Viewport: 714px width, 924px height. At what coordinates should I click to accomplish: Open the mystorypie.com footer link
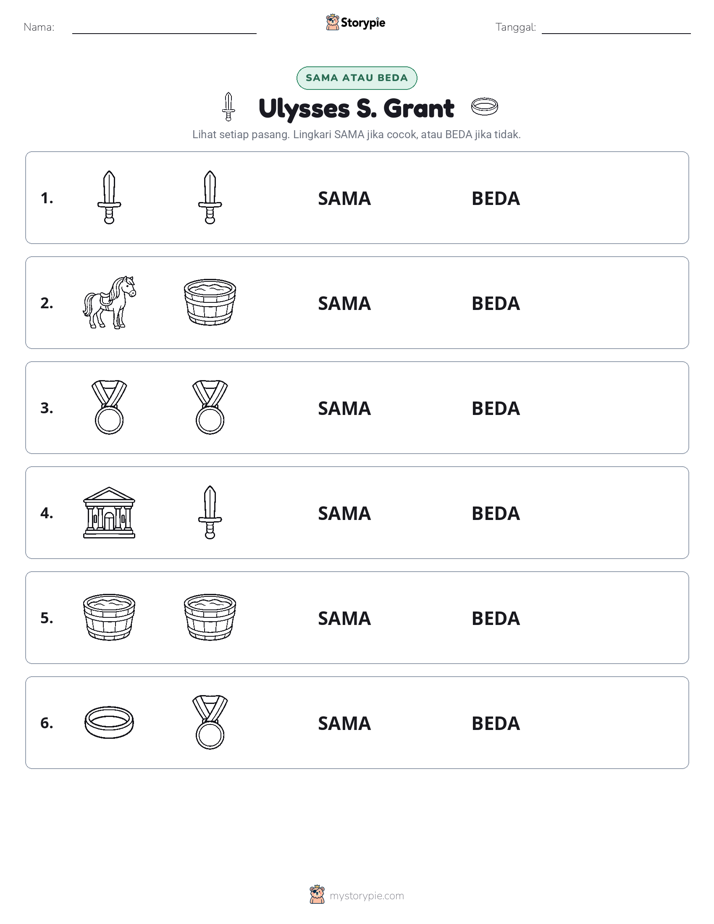point(366,896)
